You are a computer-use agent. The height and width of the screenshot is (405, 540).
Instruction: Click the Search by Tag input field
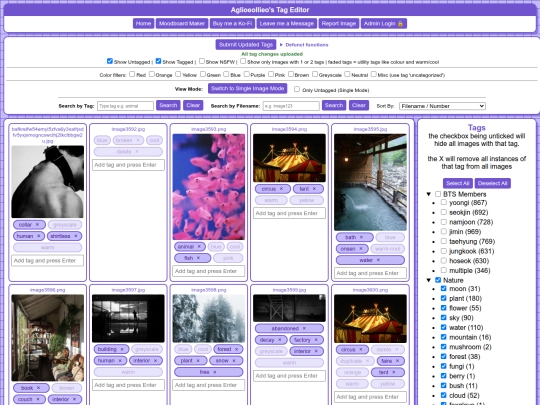point(125,106)
